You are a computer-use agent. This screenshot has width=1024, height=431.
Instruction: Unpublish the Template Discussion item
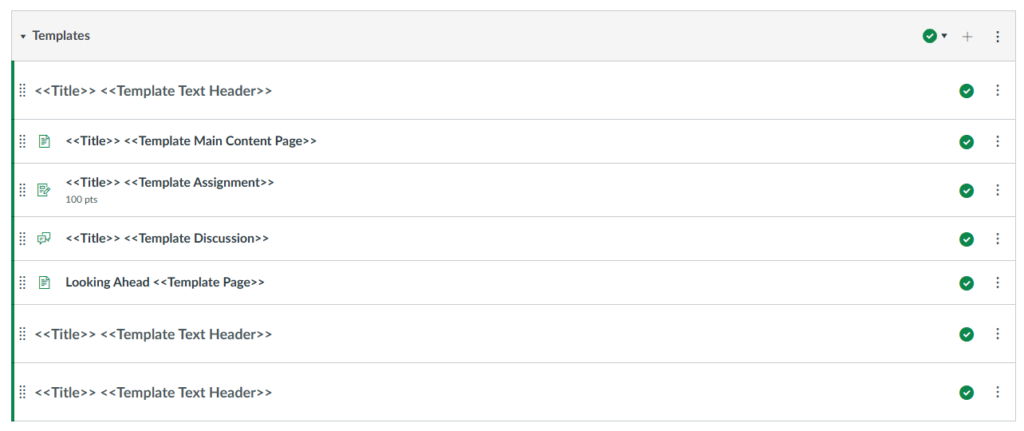tap(966, 239)
